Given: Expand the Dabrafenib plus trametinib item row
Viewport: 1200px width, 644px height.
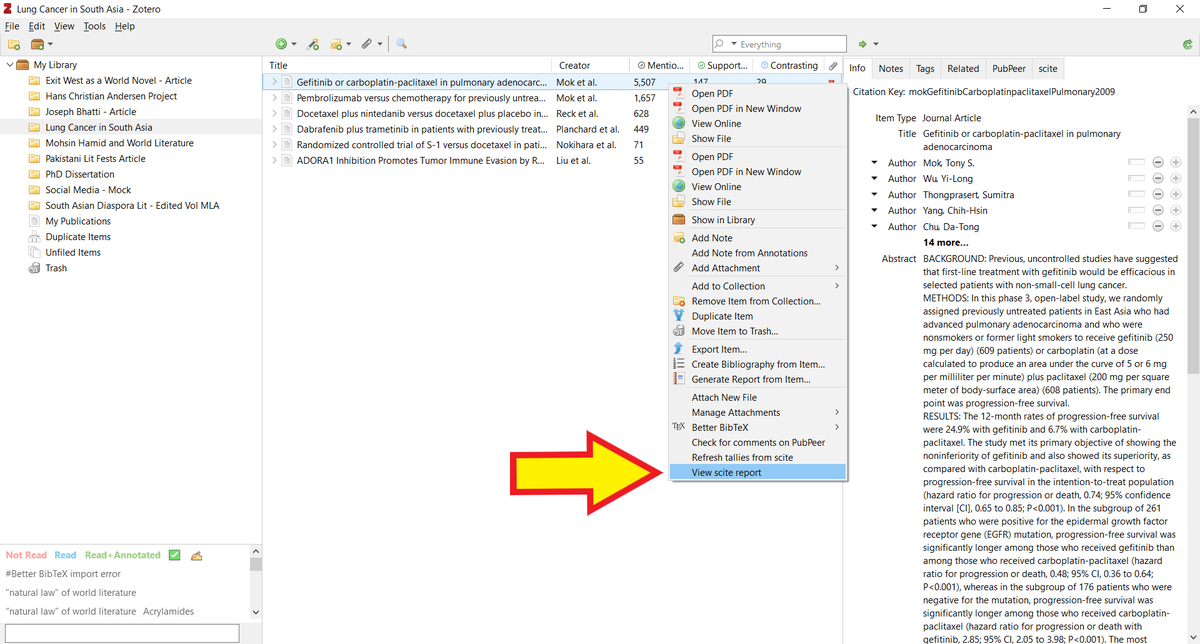Looking at the screenshot, I should click(273, 129).
